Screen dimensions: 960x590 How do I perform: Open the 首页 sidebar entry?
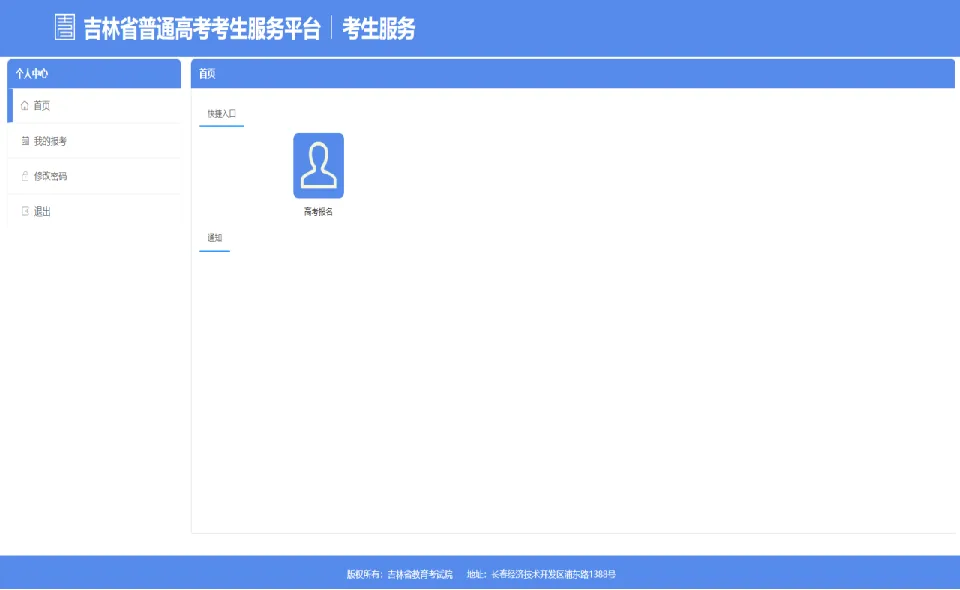(x=44, y=105)
